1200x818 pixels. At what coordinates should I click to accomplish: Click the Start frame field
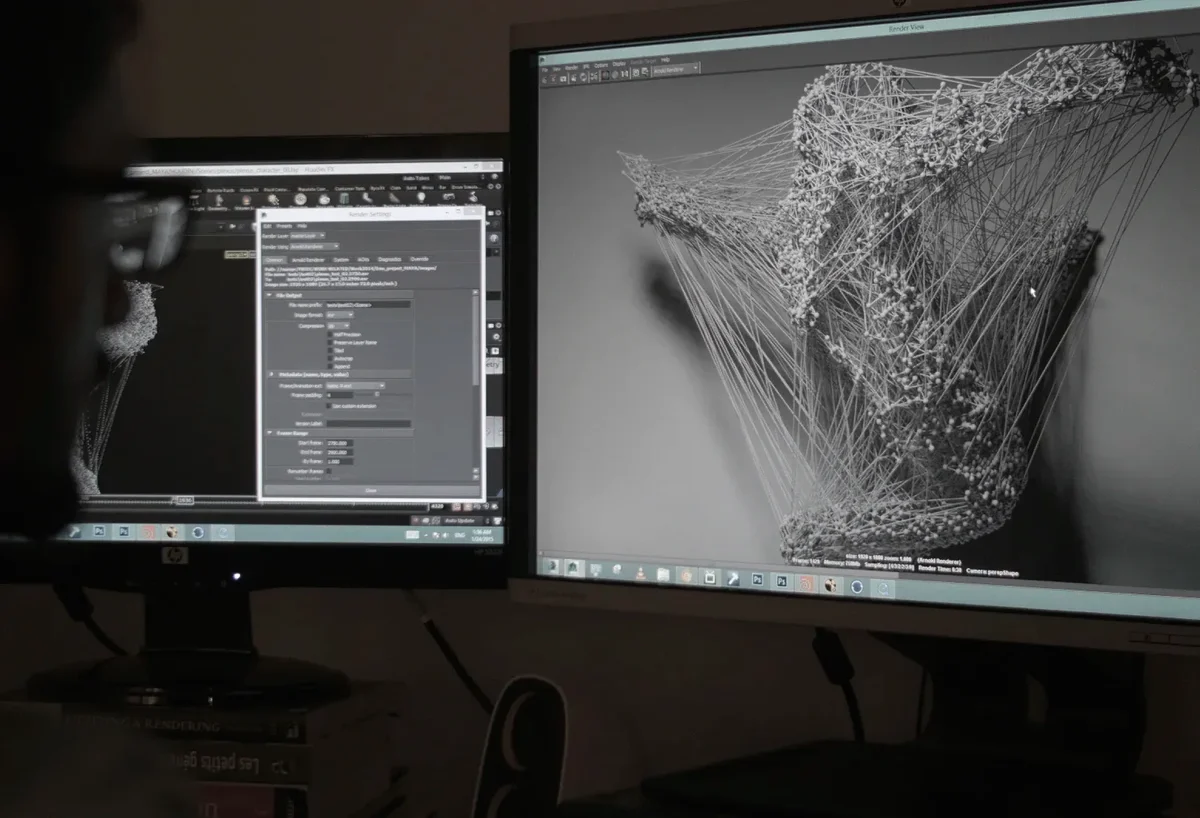[340, 443]
